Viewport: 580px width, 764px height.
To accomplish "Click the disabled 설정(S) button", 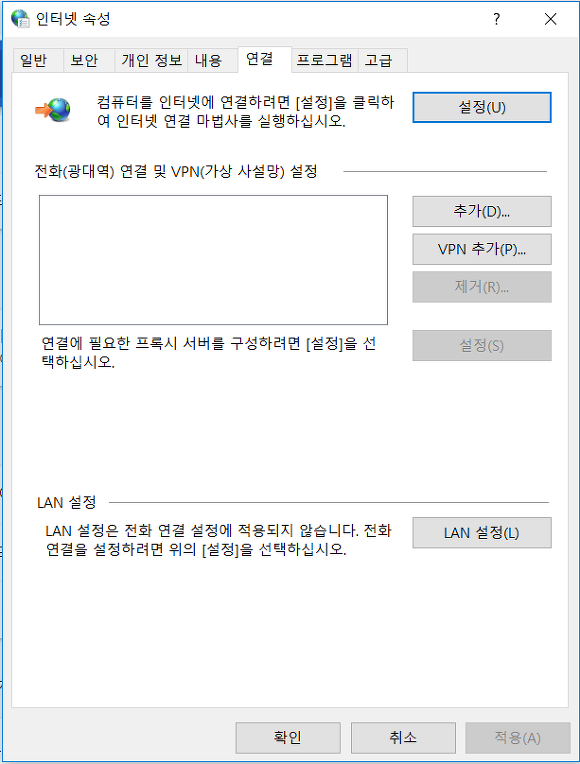I will click(x=482, y=345).
